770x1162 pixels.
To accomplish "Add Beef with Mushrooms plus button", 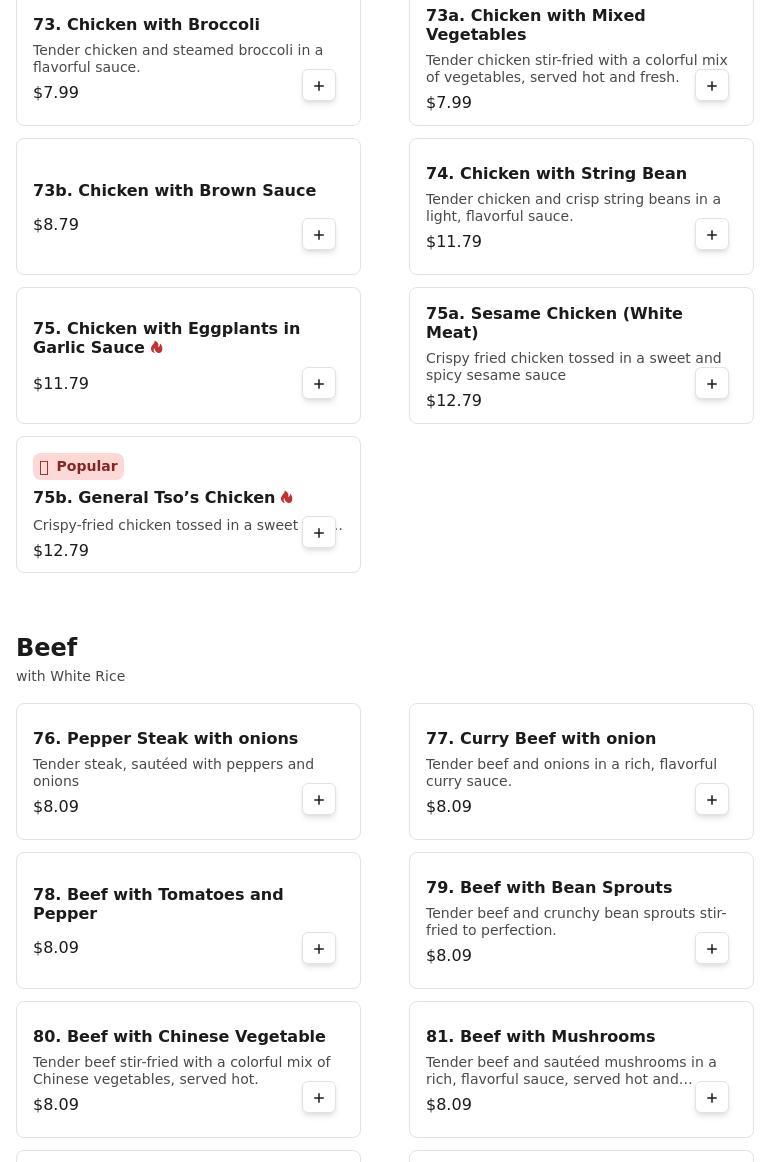I will [x=711, y=1098].
